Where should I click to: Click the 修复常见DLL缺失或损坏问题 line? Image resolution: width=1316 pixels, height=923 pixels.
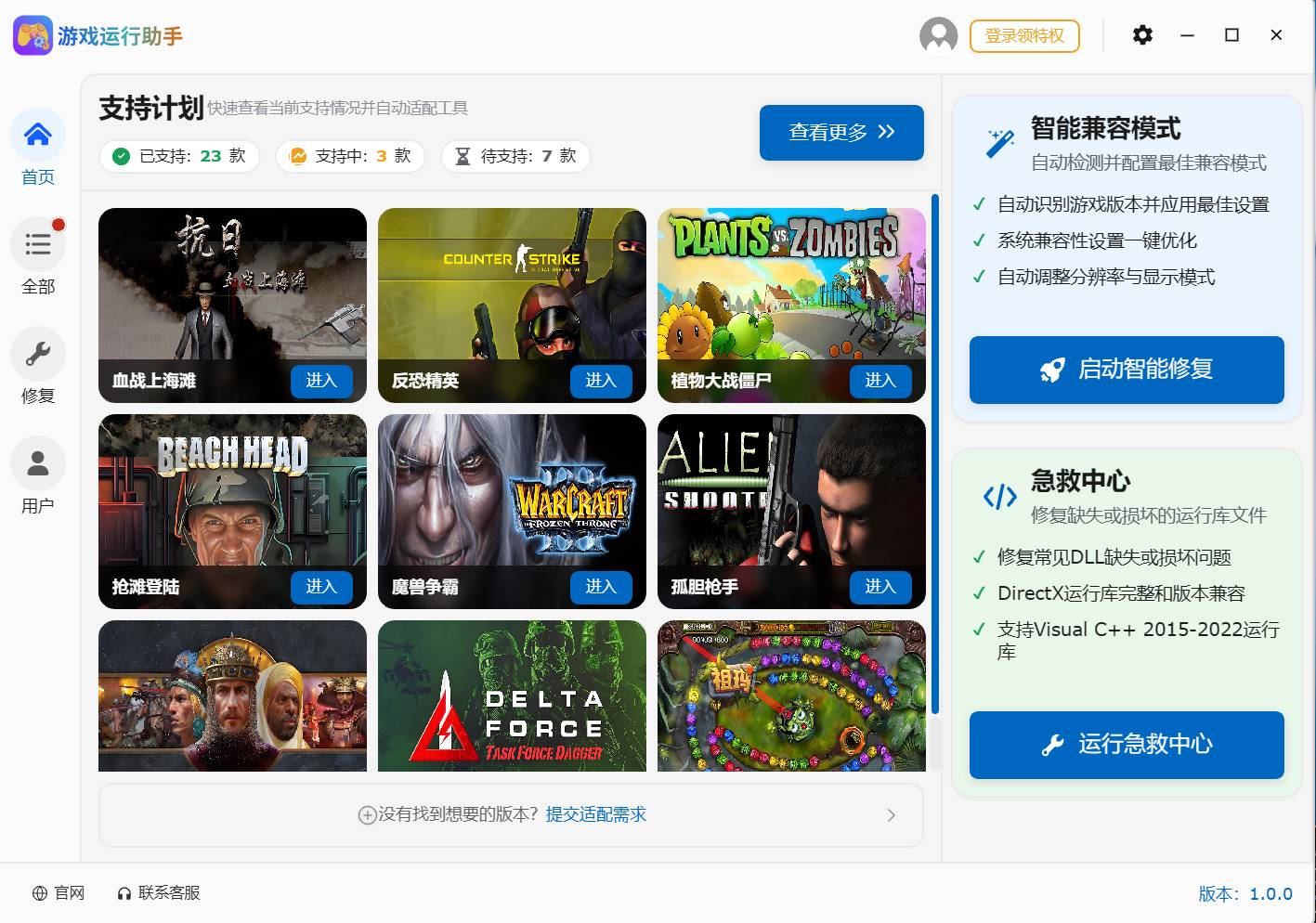point(1114,557)
